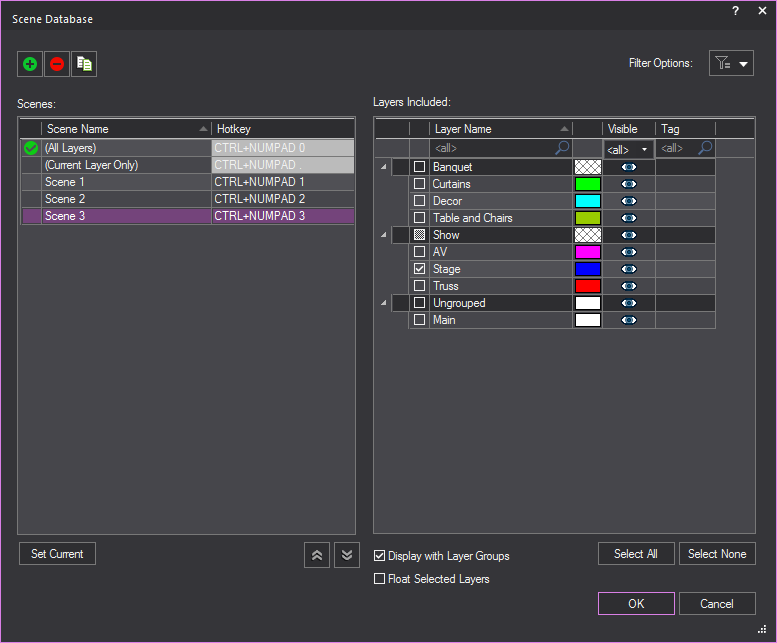Screen dimensions: 777x643
Task: Select the Scene 2 row
Action: 188,199
